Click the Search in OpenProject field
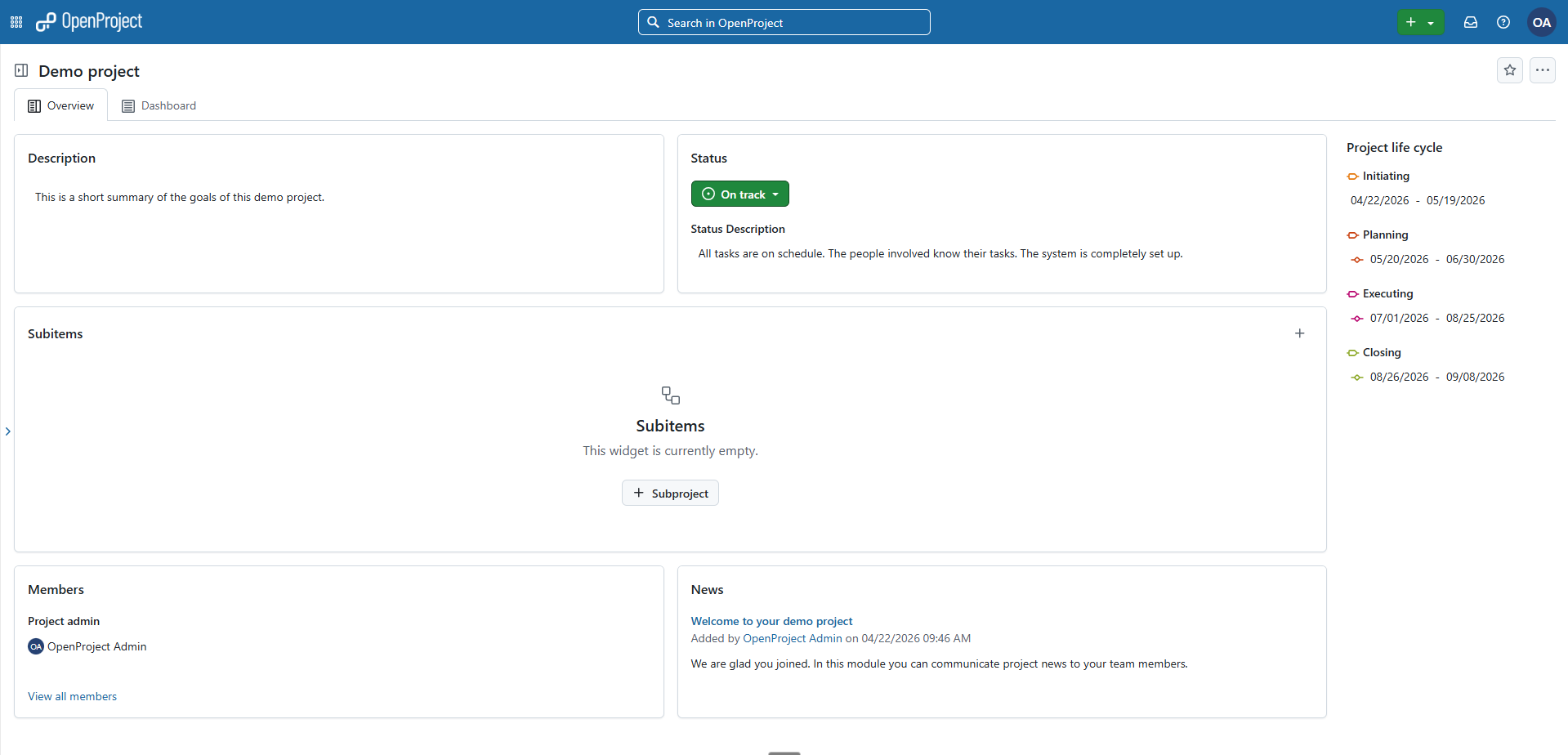The image size is (1568, 755). point(783,22)
